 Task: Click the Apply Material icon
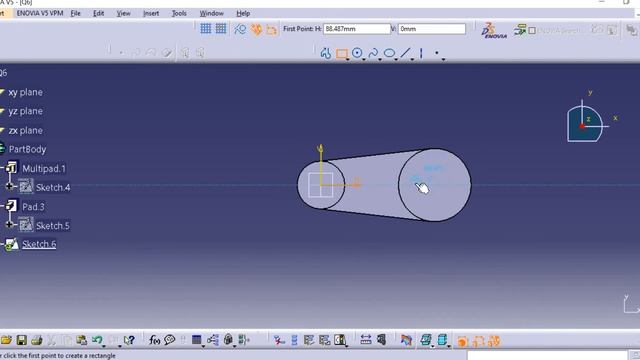[x=406, y=340]
